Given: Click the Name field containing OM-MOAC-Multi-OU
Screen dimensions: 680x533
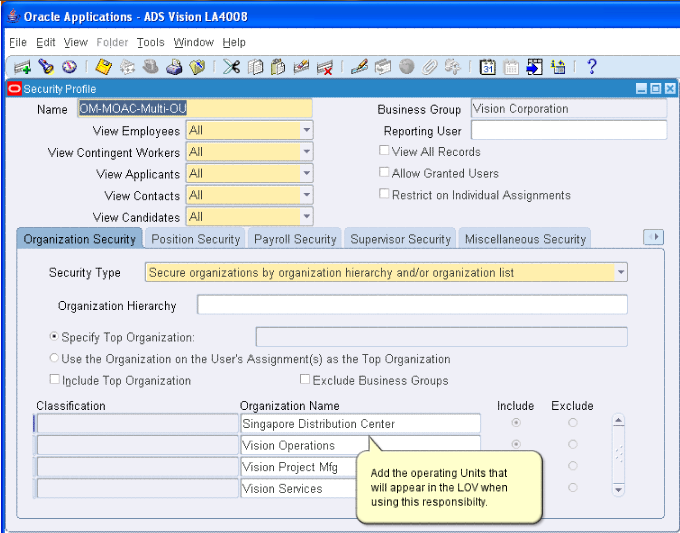Looking at the screenshot, I should (195, 108).
